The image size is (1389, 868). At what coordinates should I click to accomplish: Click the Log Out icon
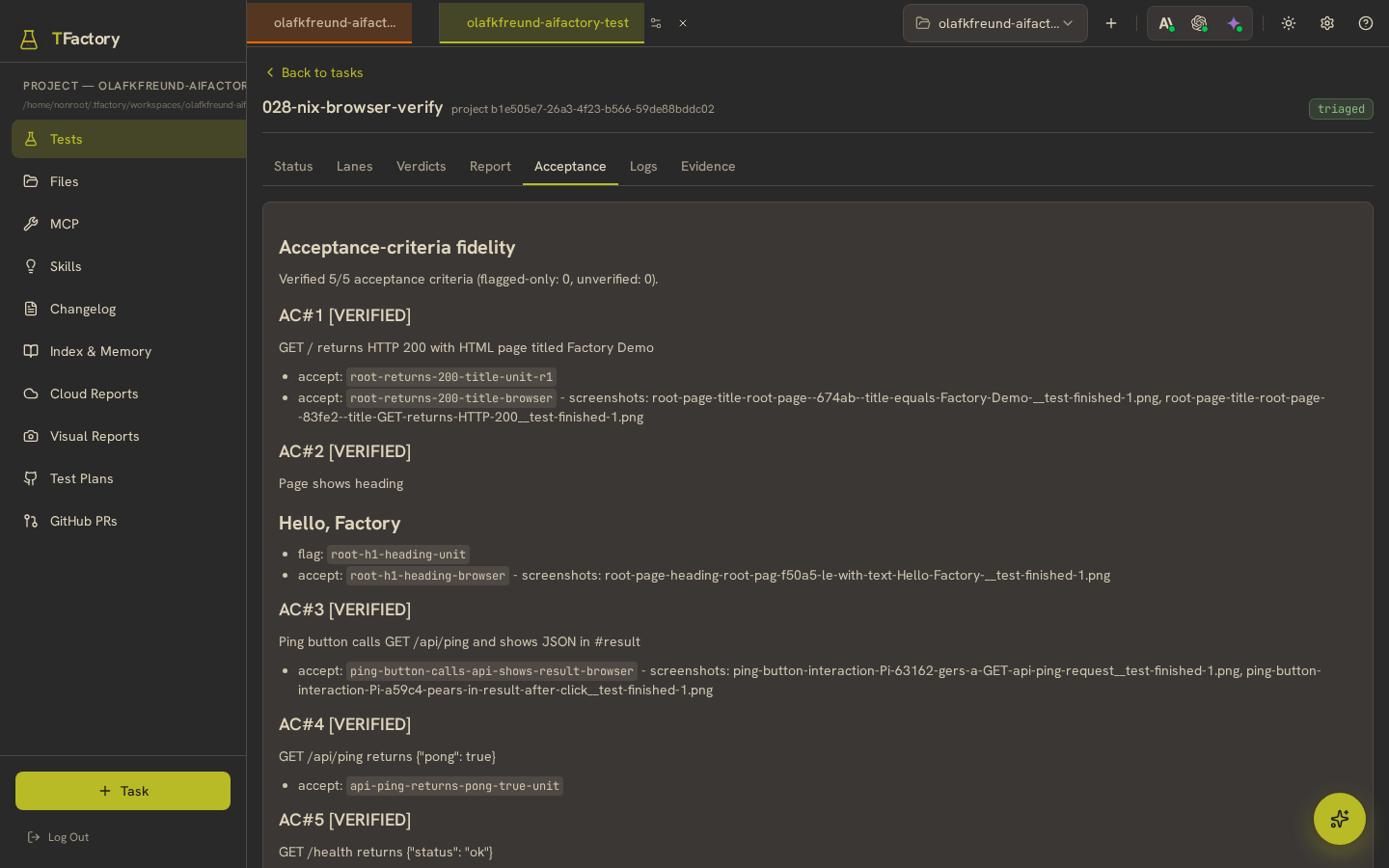(34, 837)
